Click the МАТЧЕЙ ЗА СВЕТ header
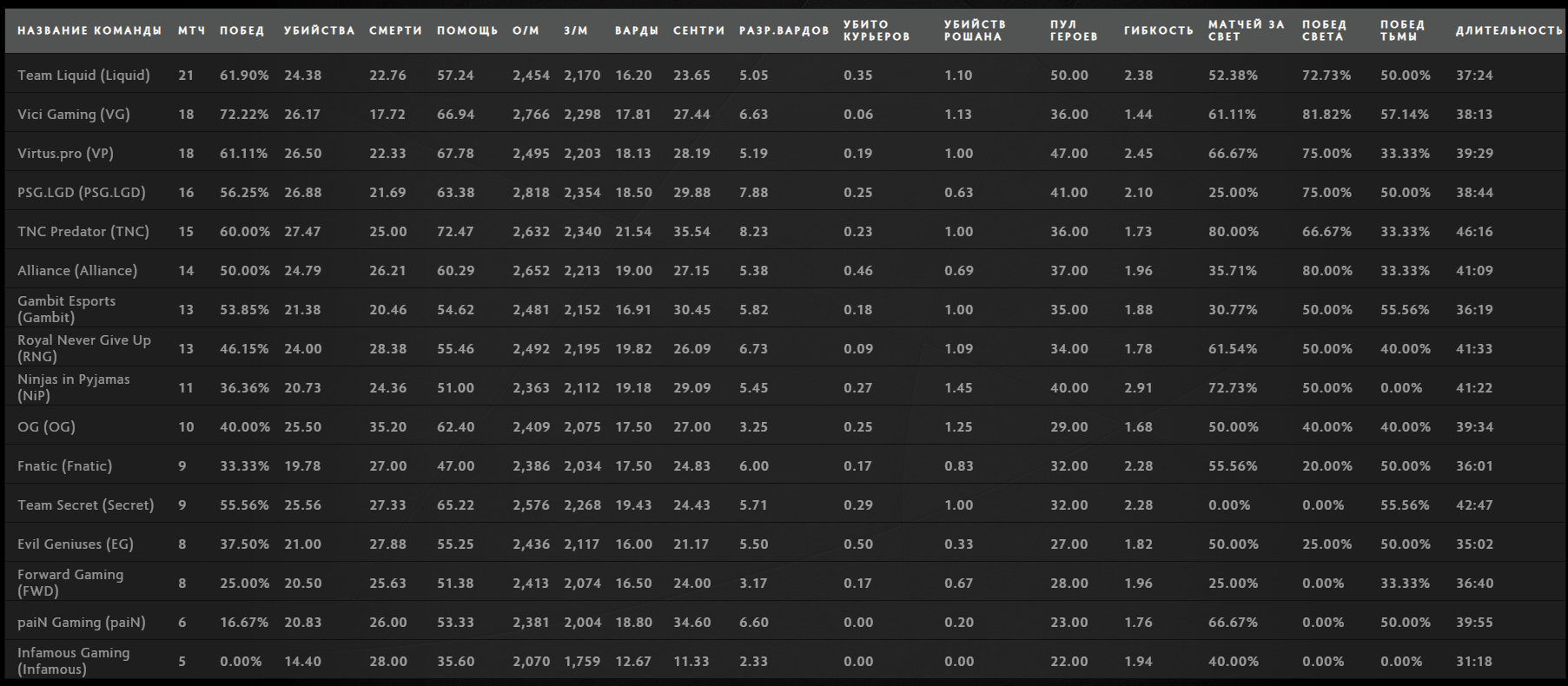 (x=1246, y=30)
